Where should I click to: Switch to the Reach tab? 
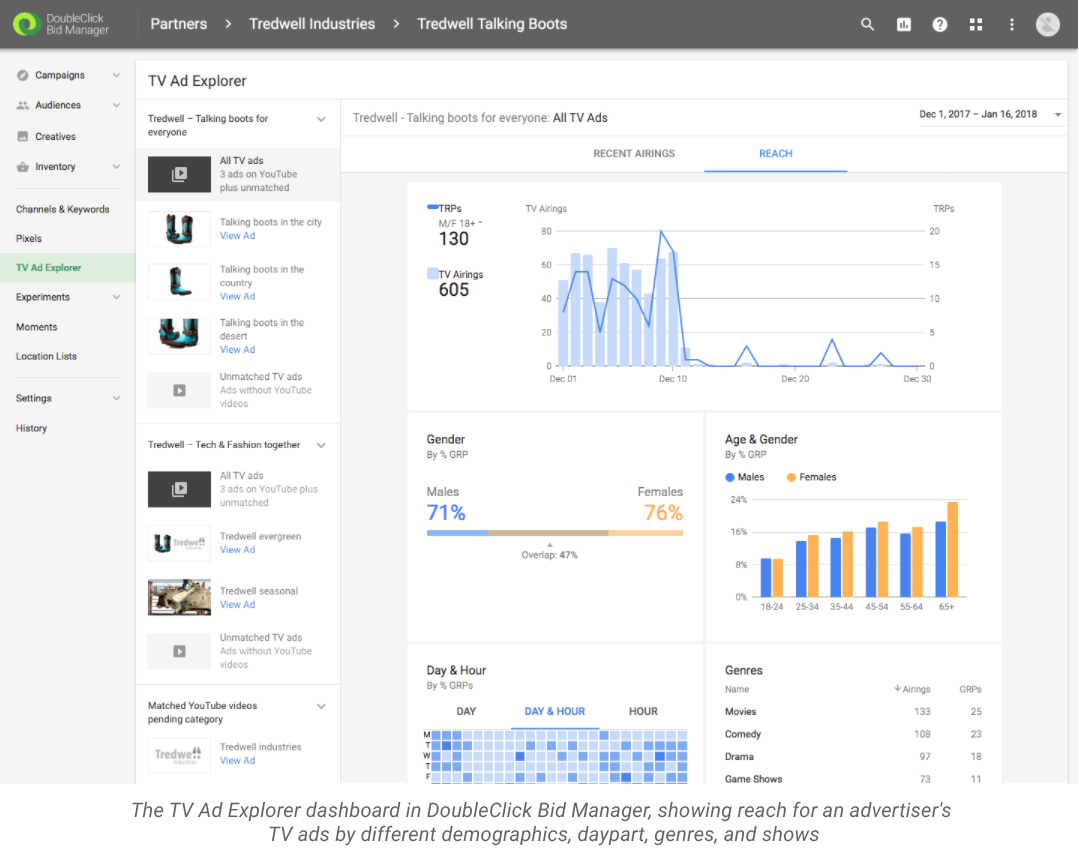pyautogui.click(x=776, y=153)
